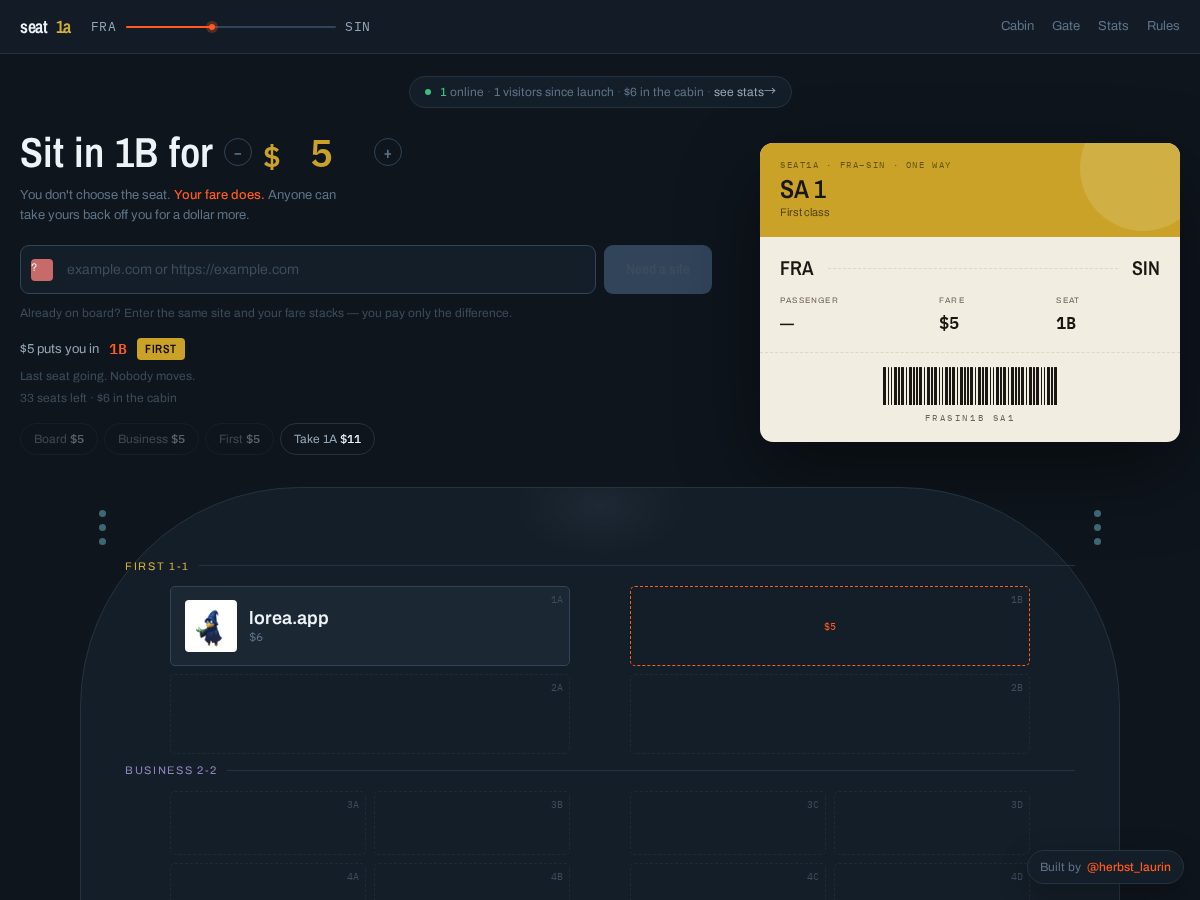Select empty seat 2A
This screenshot has width=1200, height=900.
click(370, 714)
